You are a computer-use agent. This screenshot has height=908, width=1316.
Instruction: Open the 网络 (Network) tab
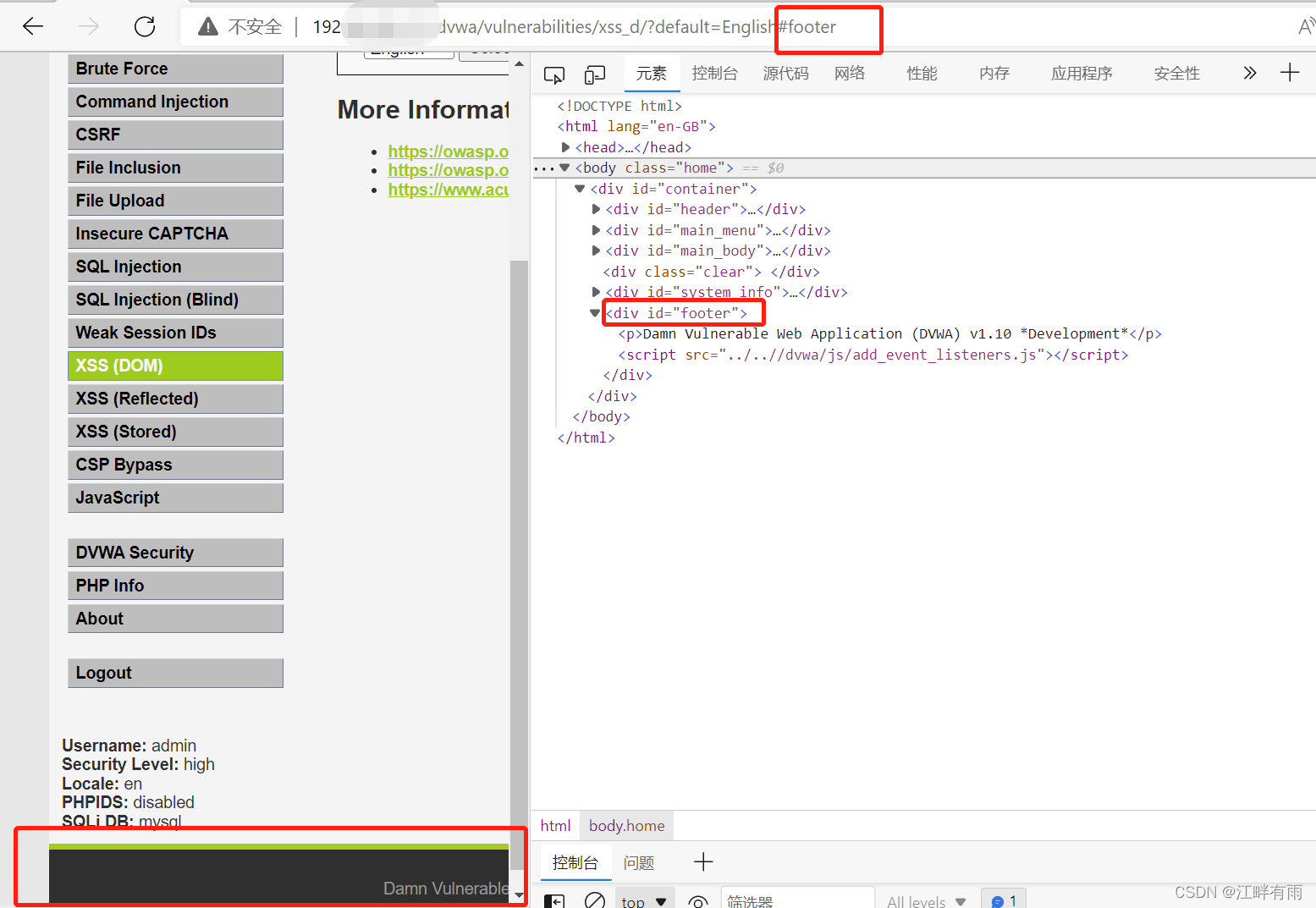[850, 74]
